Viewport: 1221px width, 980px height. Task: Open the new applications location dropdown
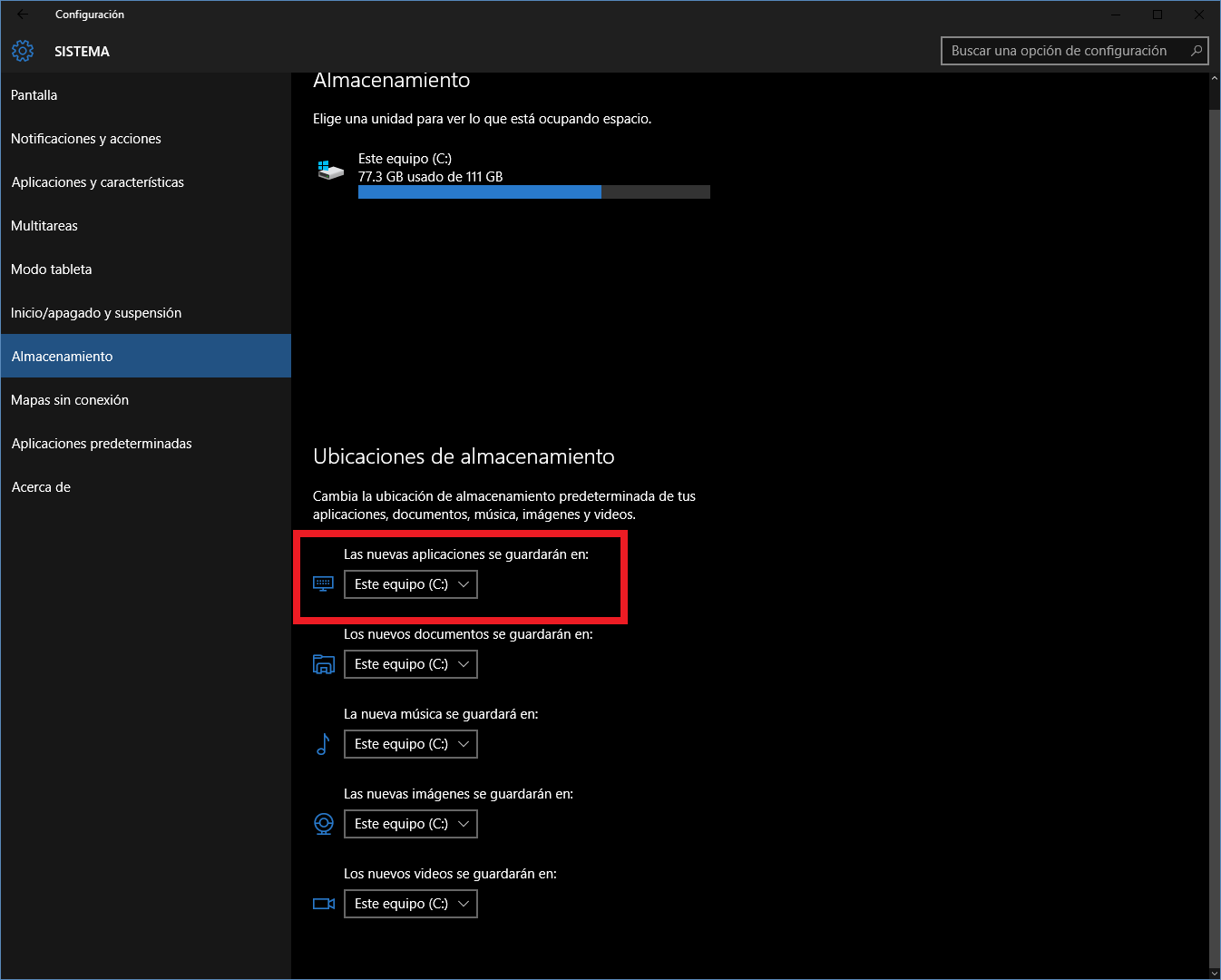[410, 584]
